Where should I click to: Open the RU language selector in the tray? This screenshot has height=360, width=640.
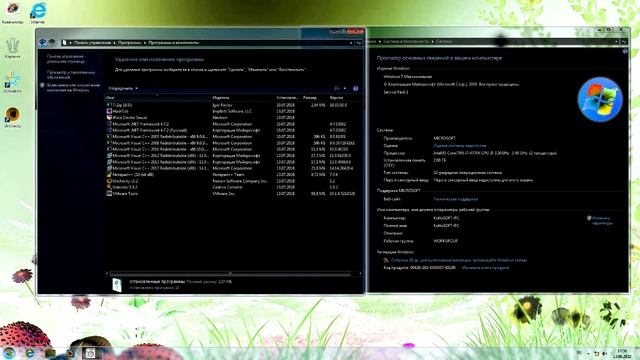pos(579,353)
